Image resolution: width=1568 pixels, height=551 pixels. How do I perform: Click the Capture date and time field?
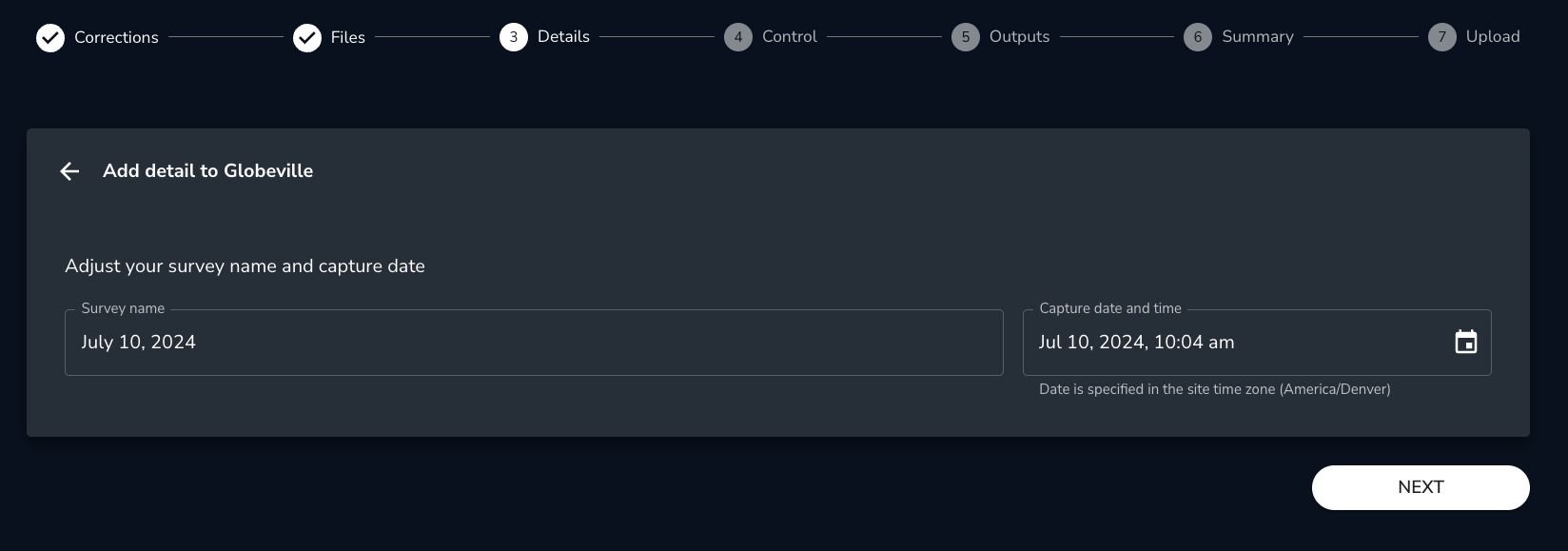(x=1237, y=343)
